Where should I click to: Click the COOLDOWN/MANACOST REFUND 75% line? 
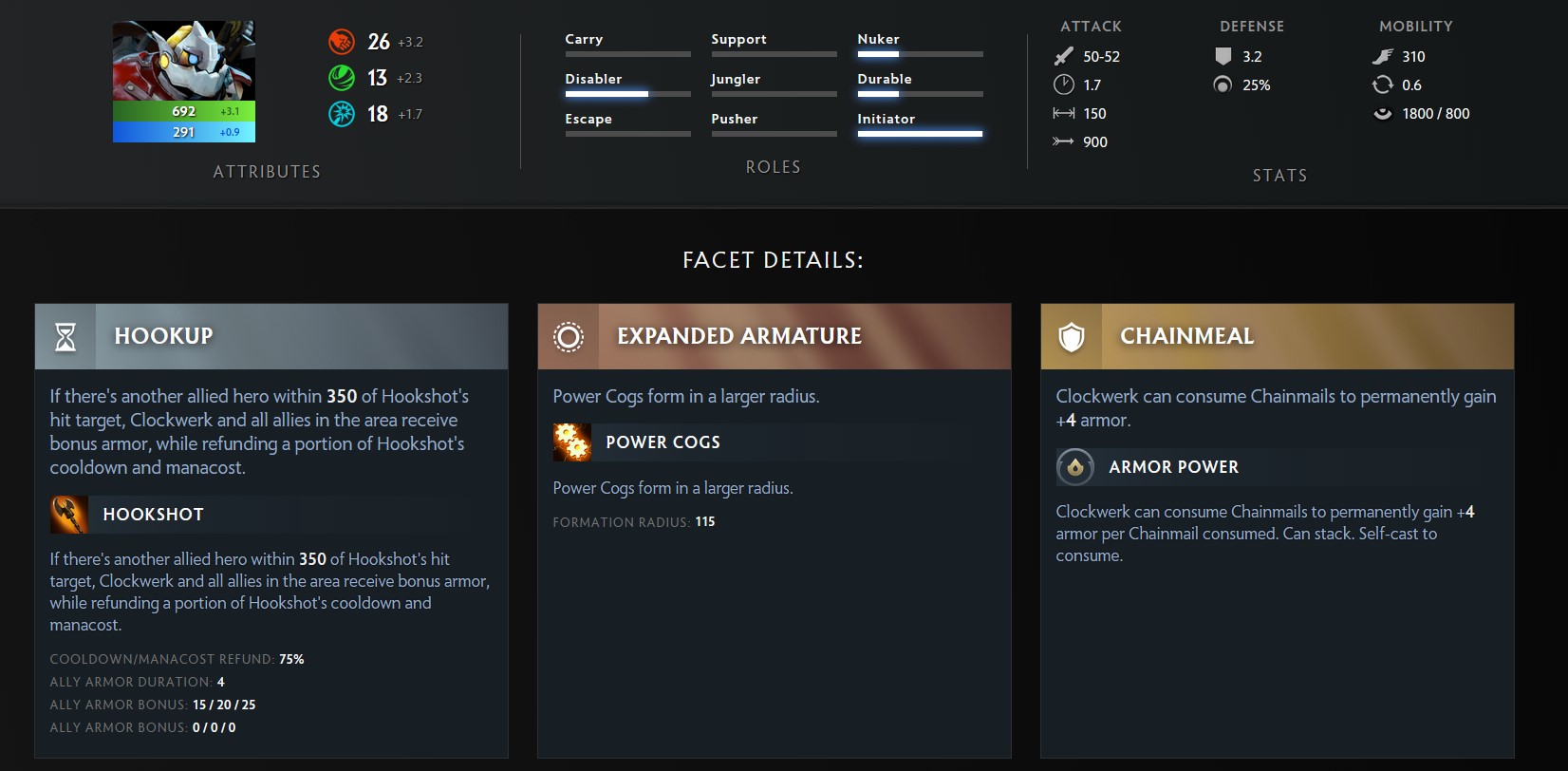(177, 659)
